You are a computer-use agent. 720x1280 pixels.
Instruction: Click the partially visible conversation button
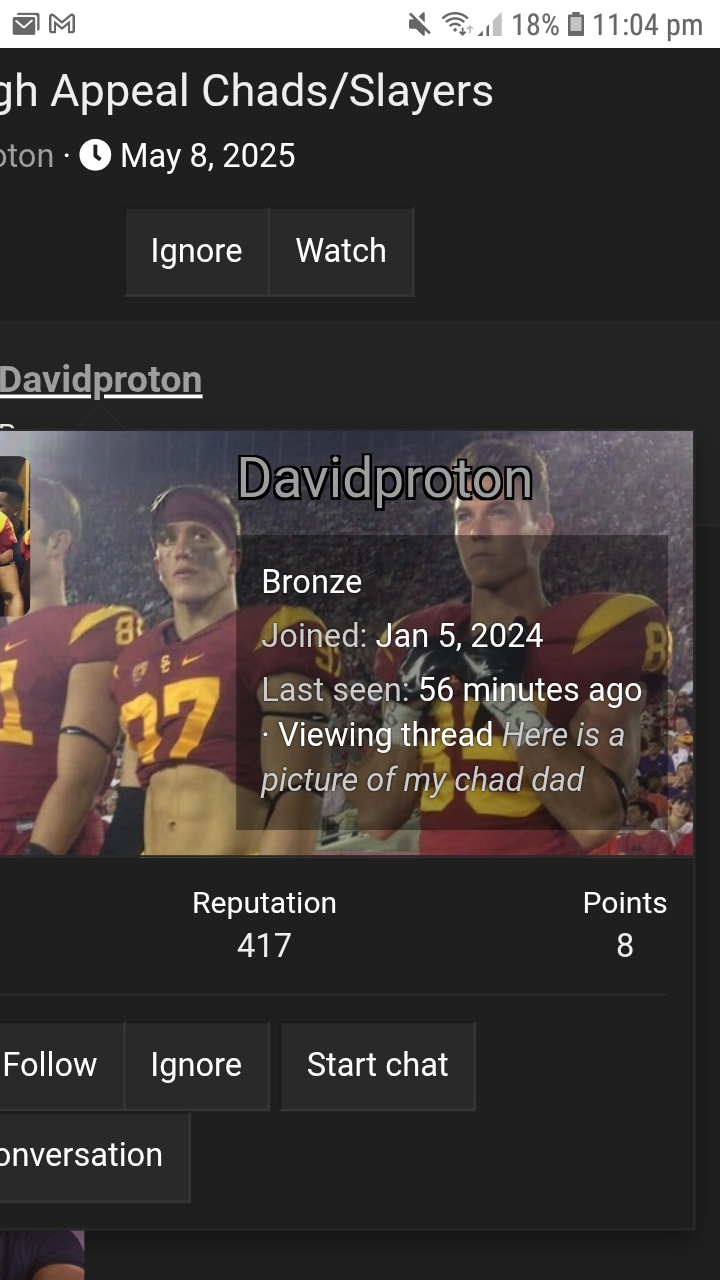pos(82,1155)
